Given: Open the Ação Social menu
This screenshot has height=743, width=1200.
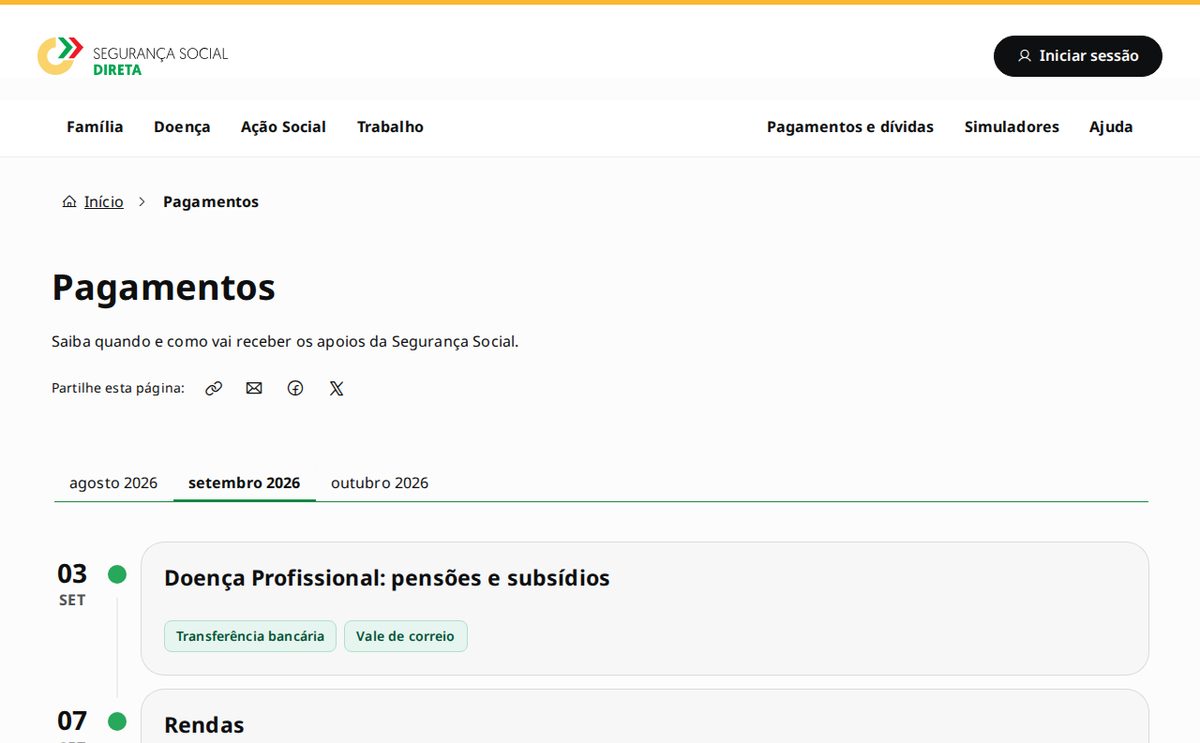Looking at the screenshot, I should pos(284,127).
